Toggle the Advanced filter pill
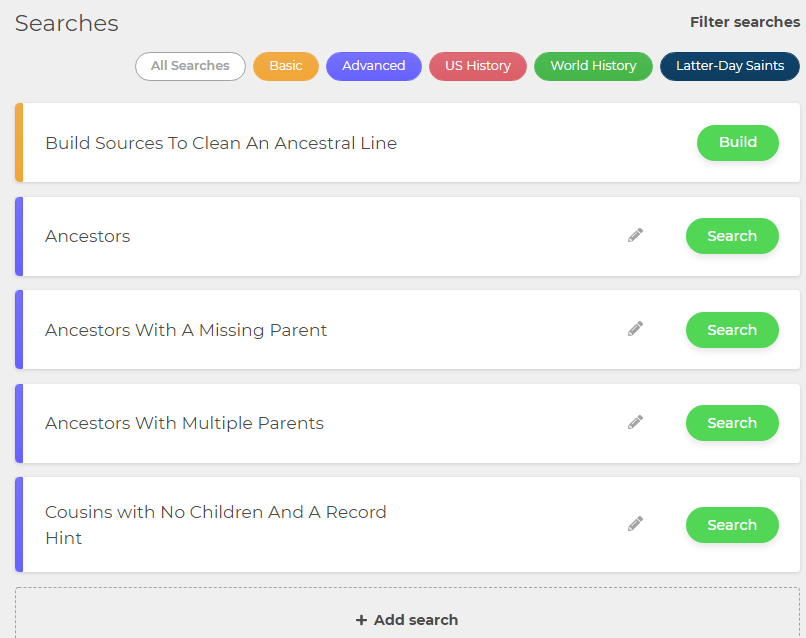Viewport: 806px width, 638px height. point(374,66)
